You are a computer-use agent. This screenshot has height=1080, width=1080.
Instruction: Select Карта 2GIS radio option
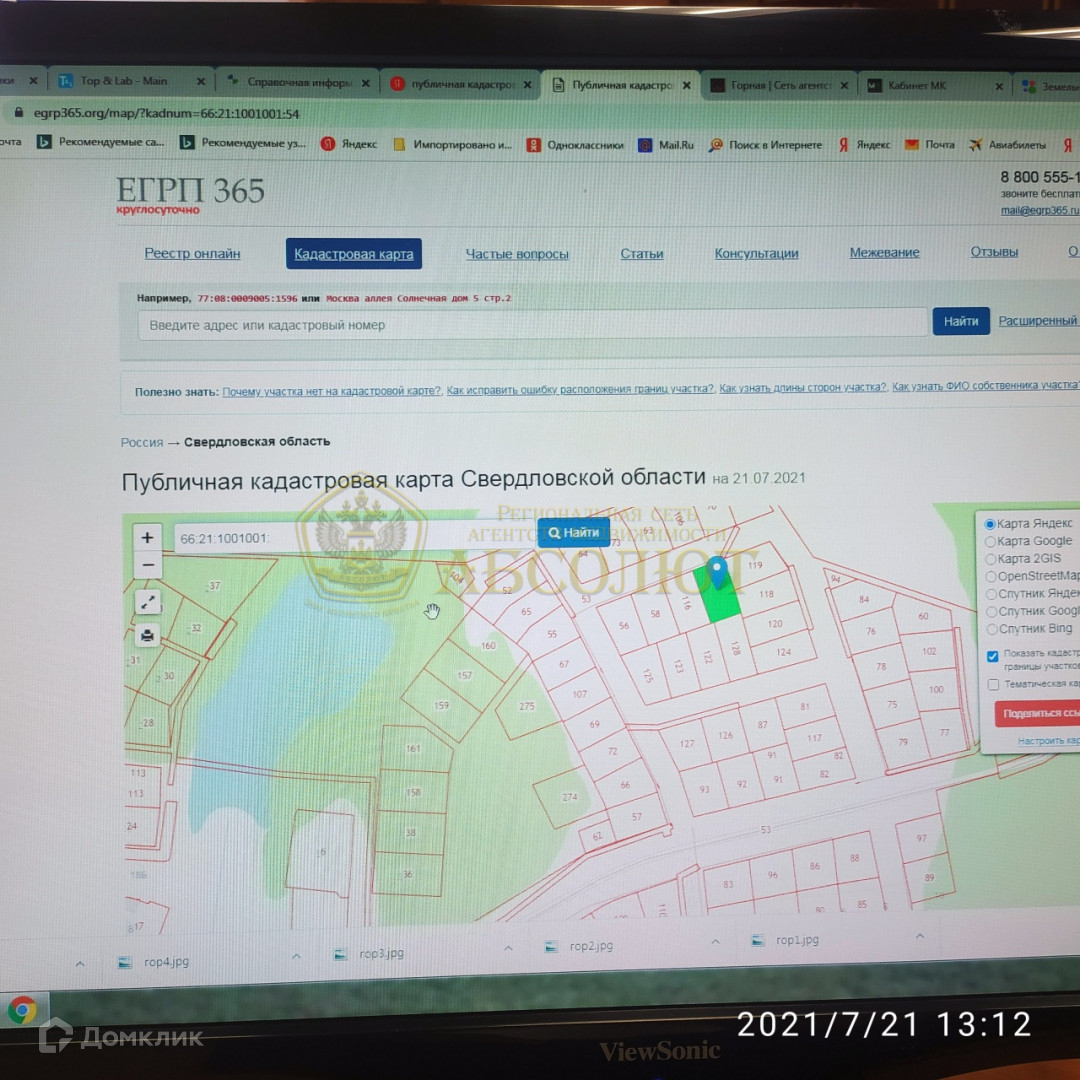990,559
